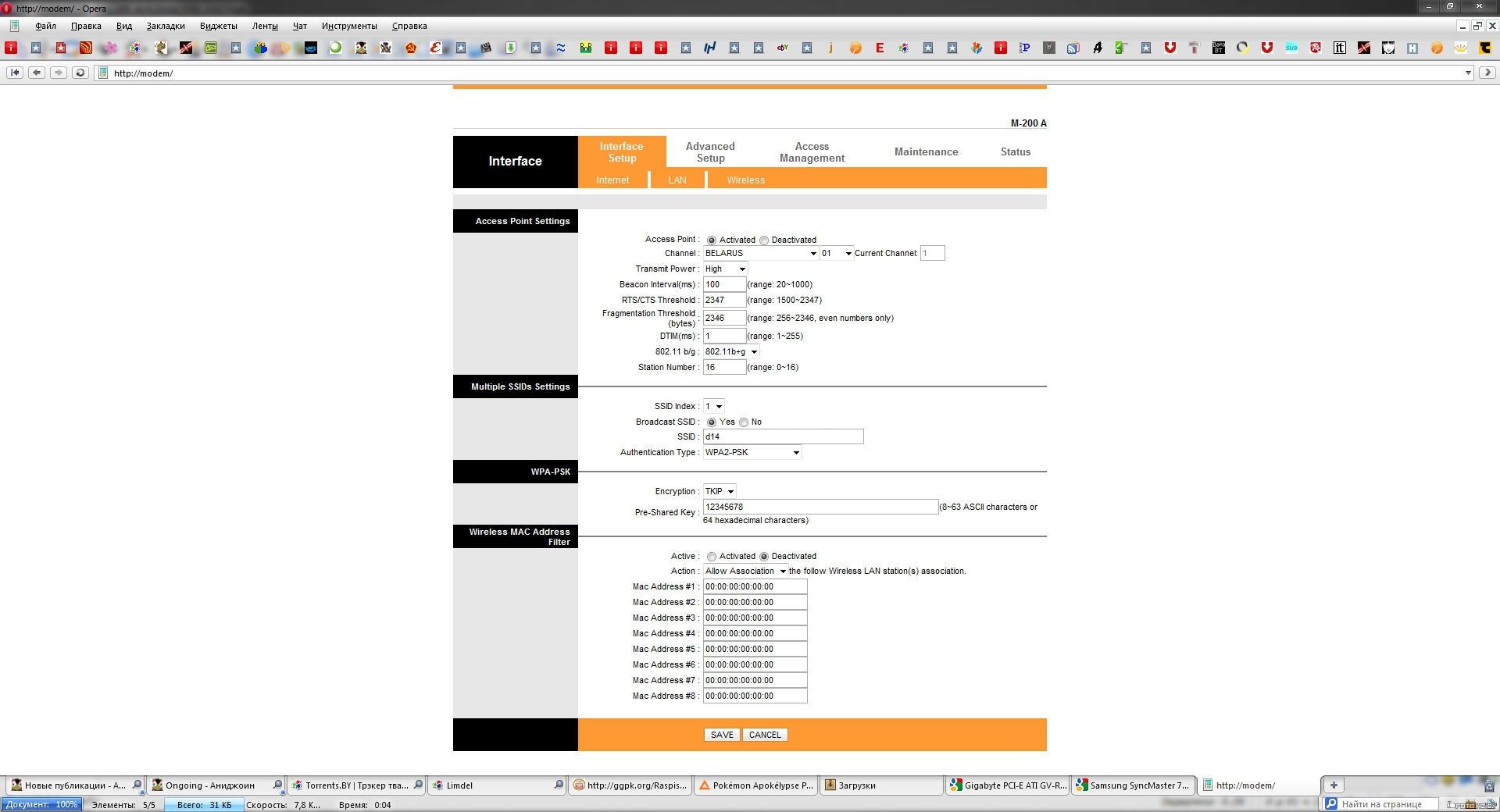1500x812 pixels.
Task: Open the 'it' black-bordered bookmark icon
Action: pos(1339,48)
